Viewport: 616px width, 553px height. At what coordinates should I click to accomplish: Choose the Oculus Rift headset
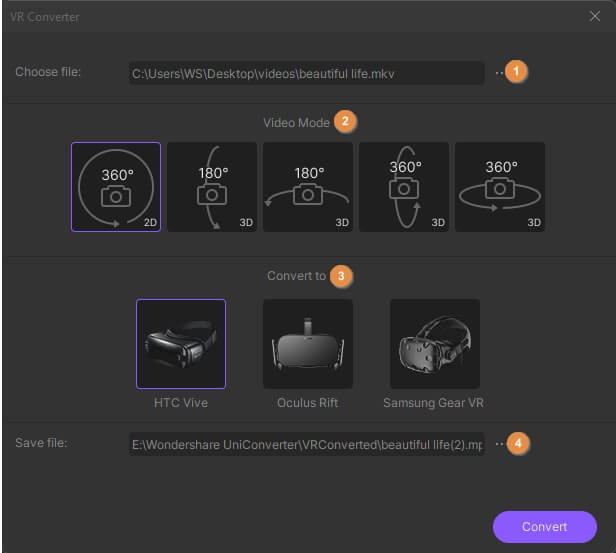[308, 343]
